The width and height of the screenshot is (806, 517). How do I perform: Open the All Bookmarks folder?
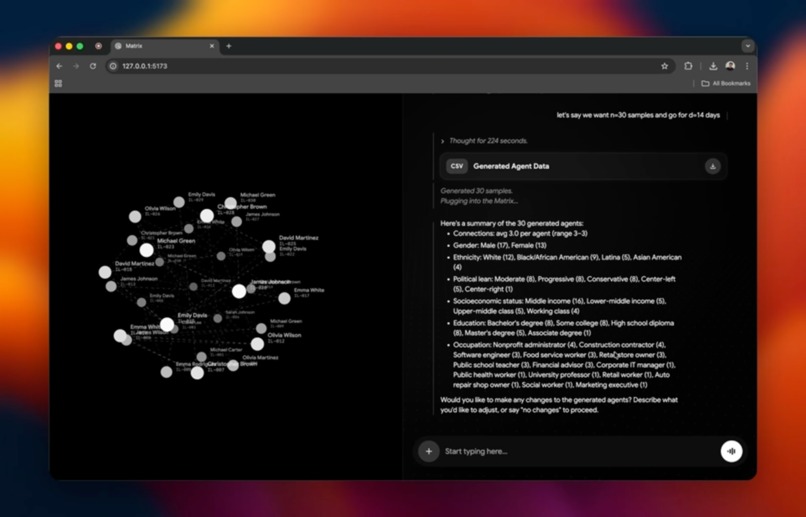coord(726,83)
